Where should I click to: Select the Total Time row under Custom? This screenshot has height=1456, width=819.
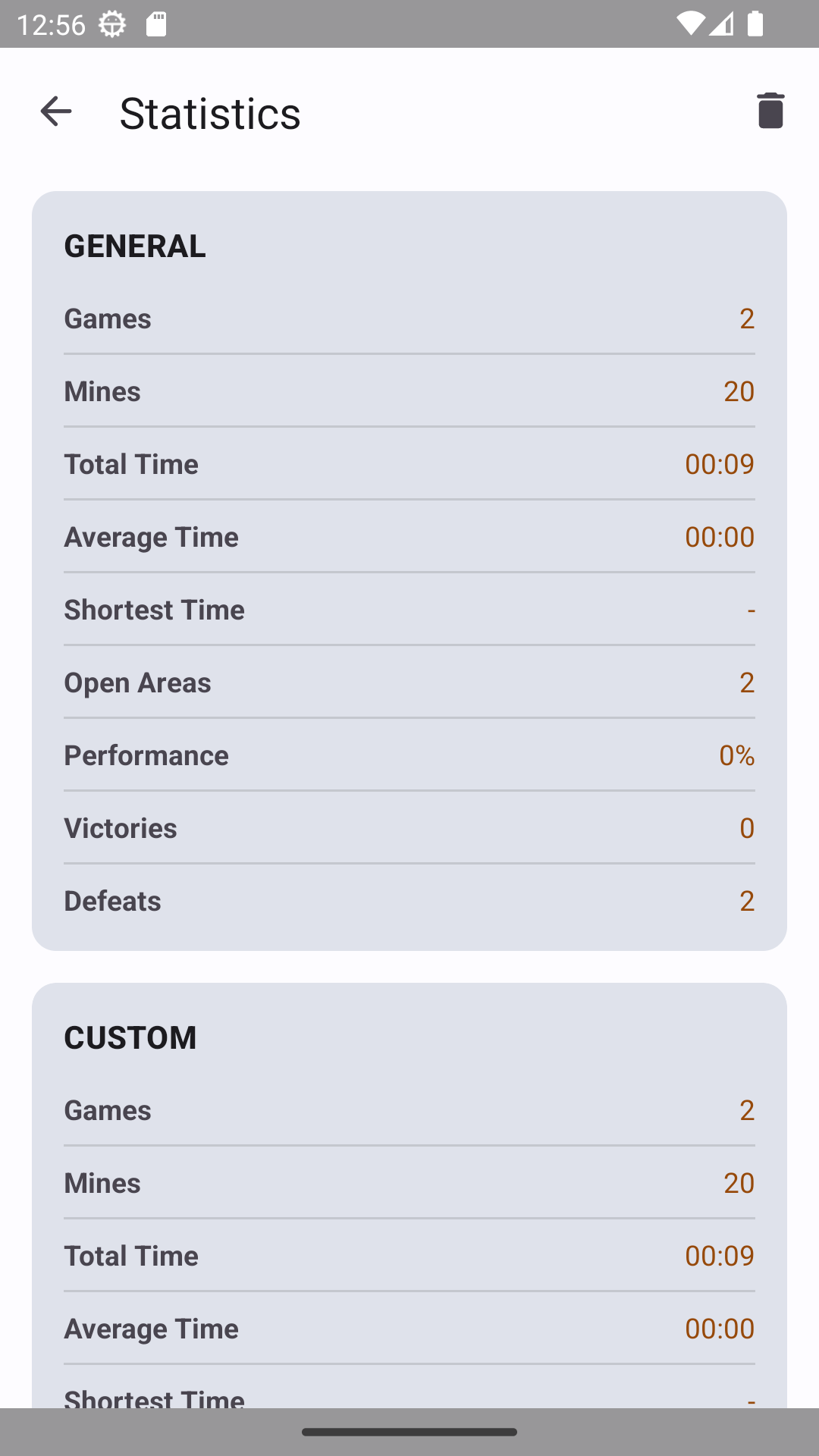[409, 1256]
